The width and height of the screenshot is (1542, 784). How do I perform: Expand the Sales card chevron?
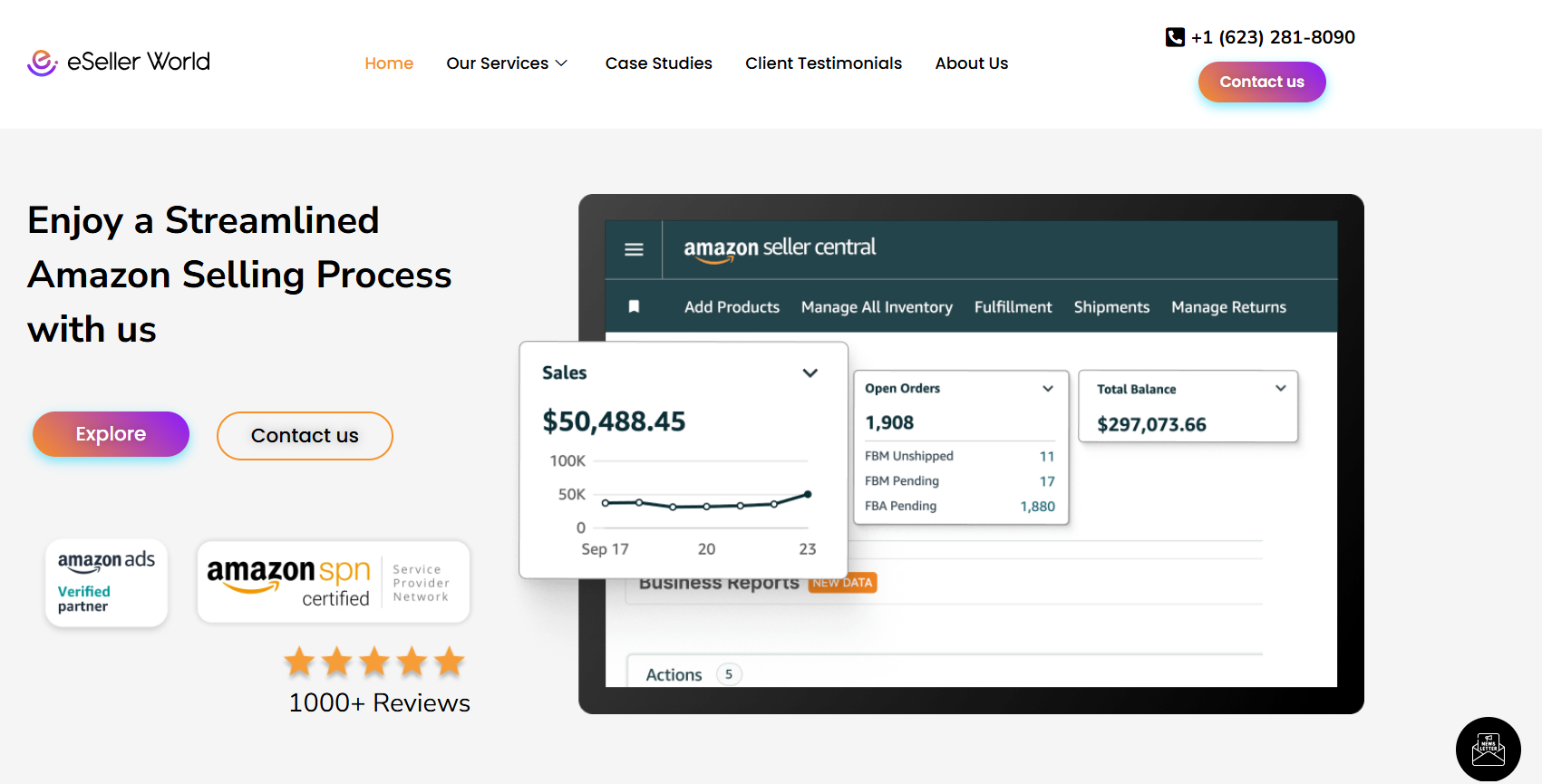pos(810,373)
